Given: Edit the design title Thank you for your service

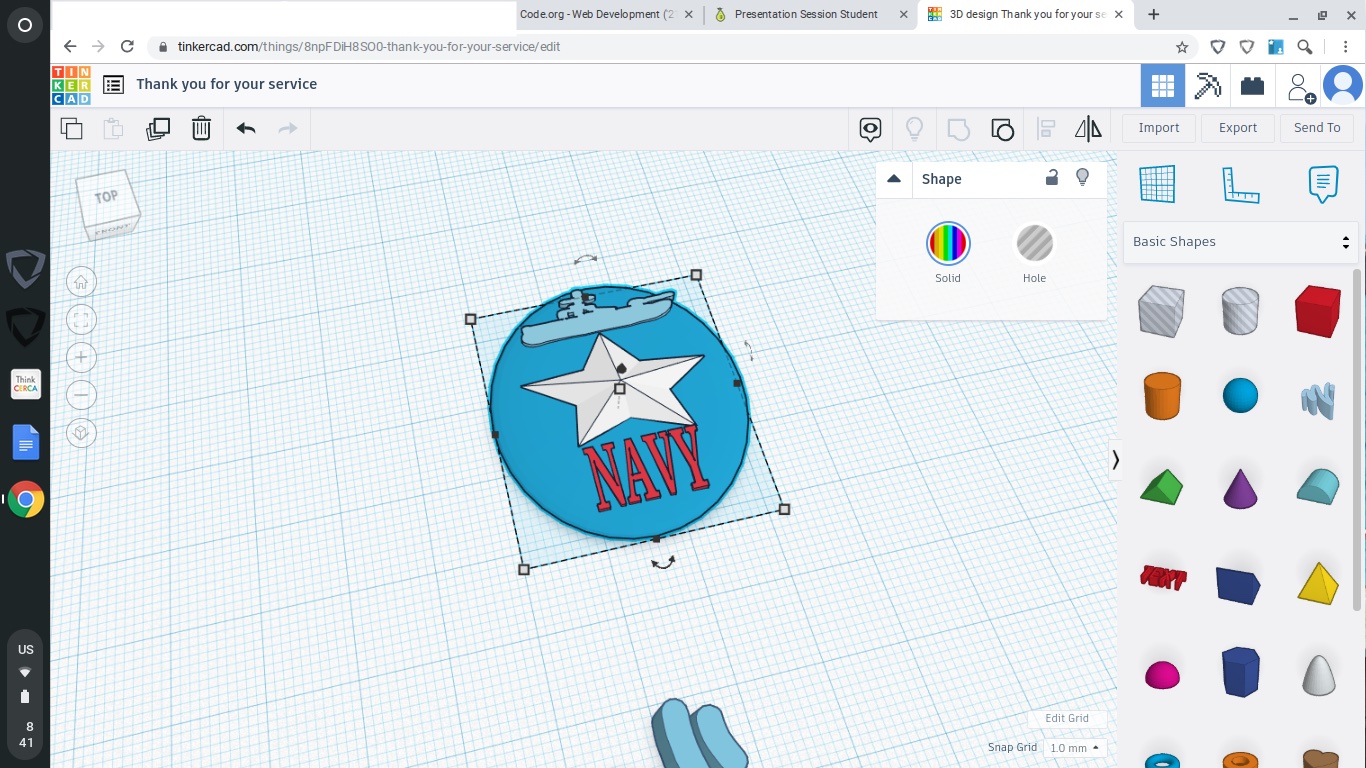Looking at the screenshot, I should [227, 84].
